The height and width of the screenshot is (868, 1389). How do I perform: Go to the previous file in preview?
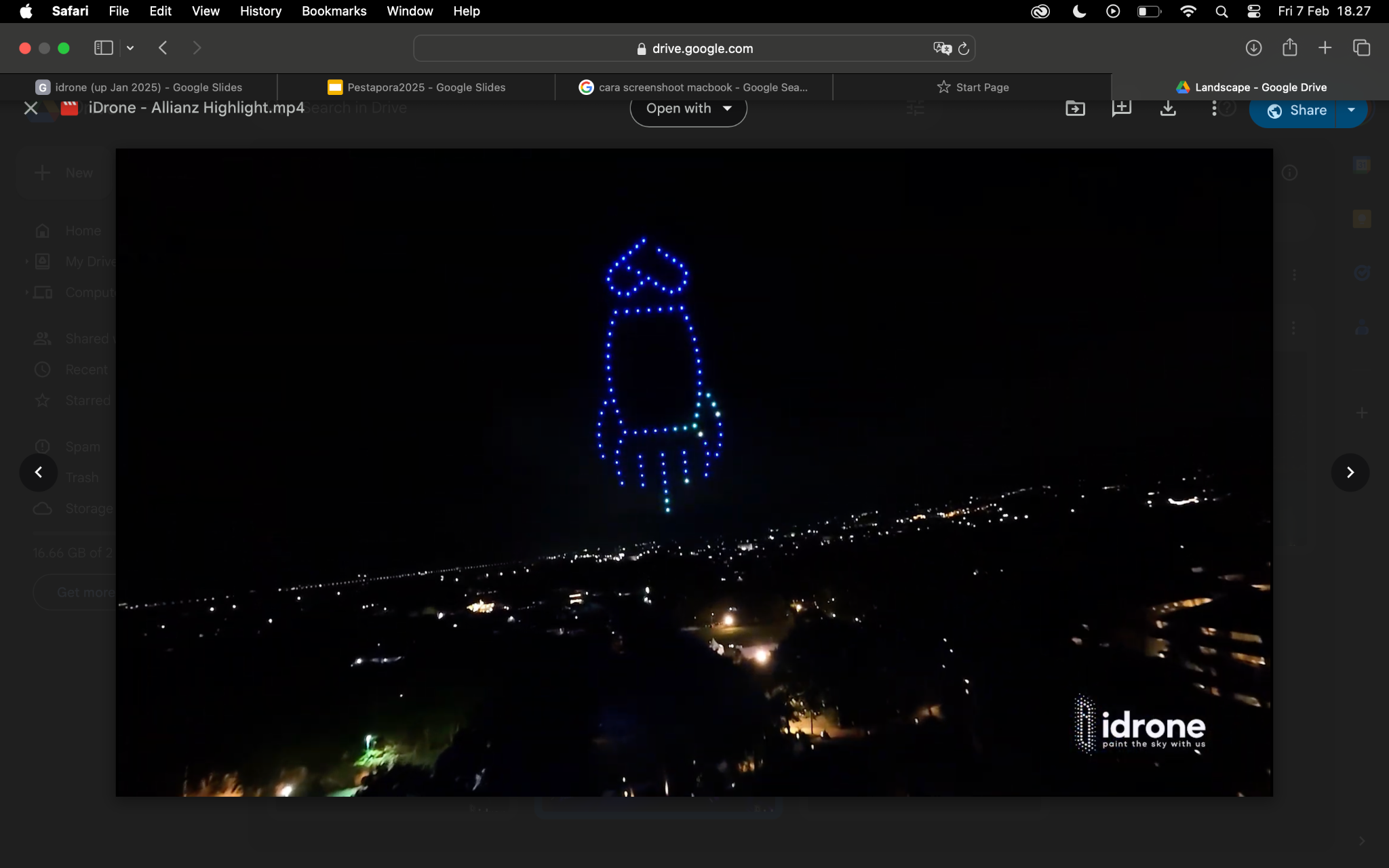(x=39, y=472)
